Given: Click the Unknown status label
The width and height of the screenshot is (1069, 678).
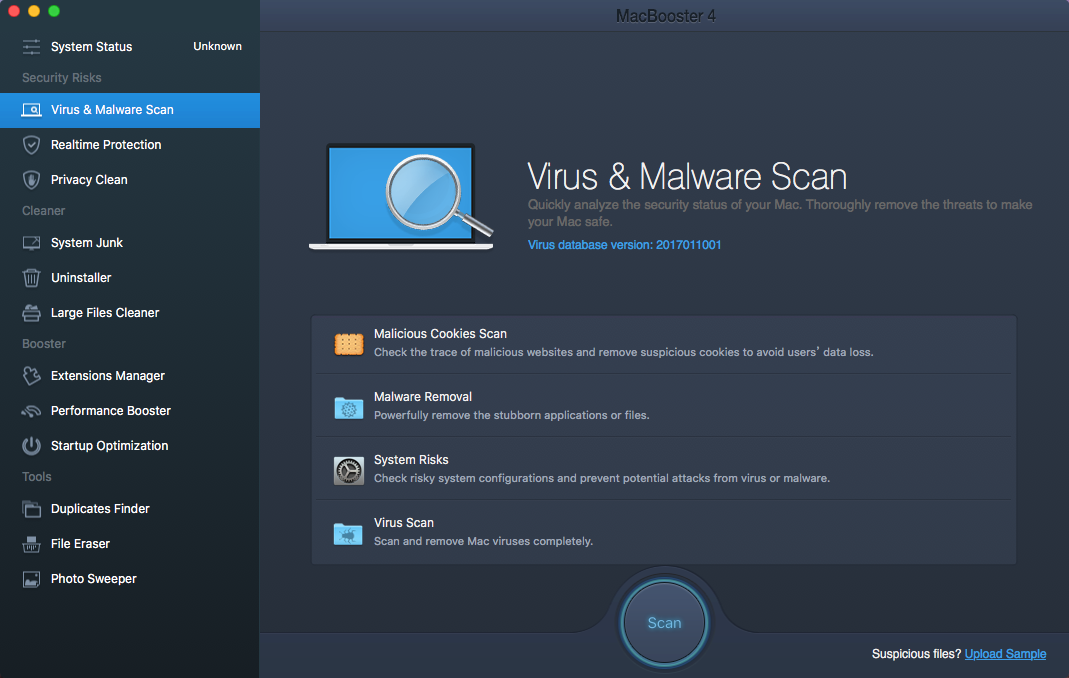Looking at the screenshot, I should [217, 46].
